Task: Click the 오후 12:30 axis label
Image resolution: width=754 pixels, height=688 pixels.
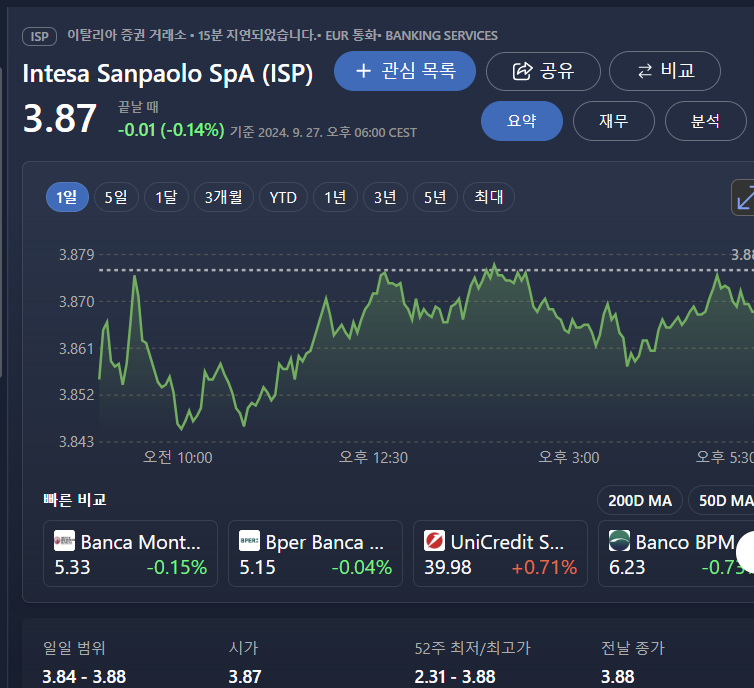Action: (x=373, y=457)
